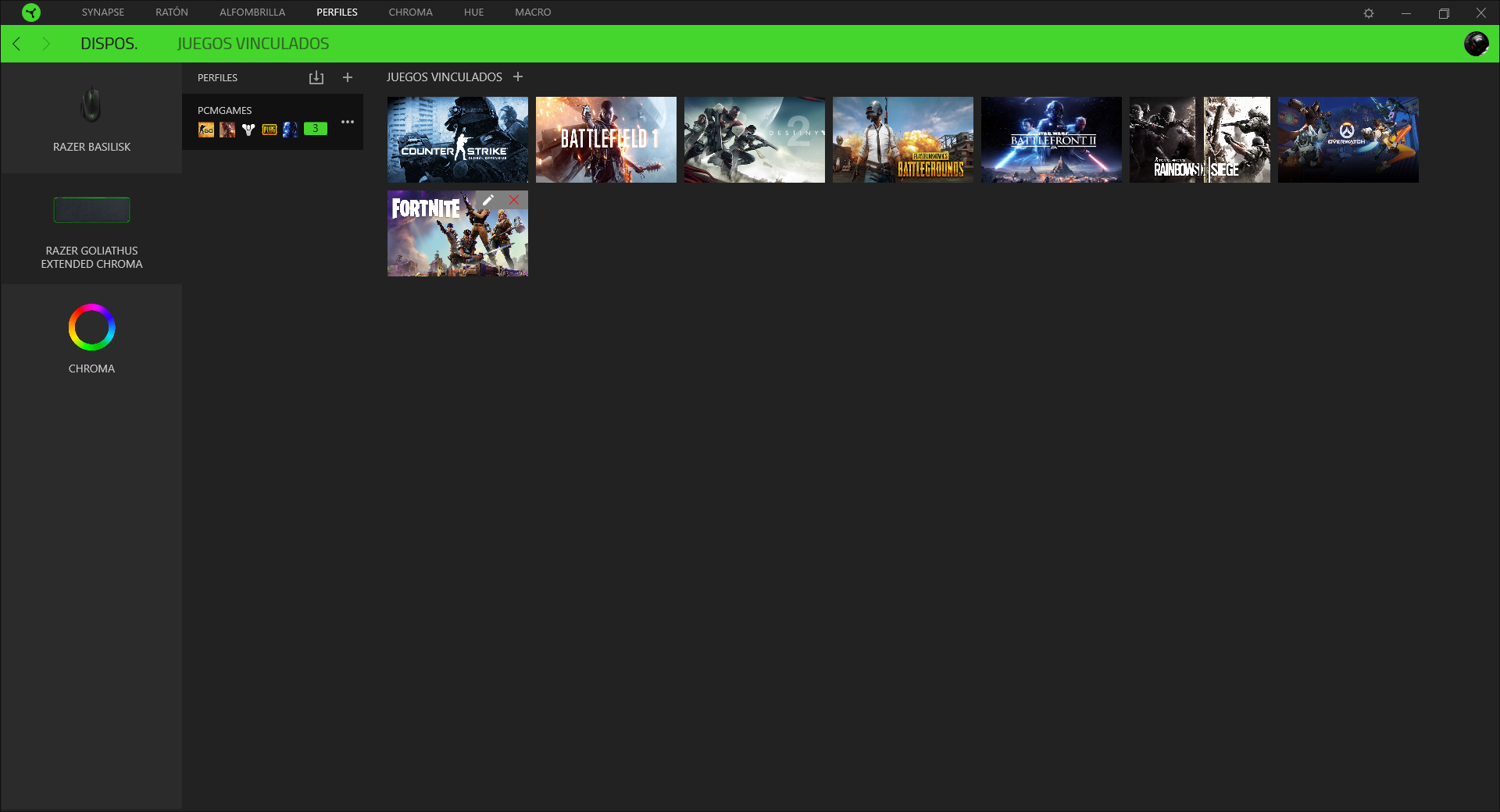1500x812 pixels.
Task: Click the JUEGOS VINCULADOS section heading
Action: (445, 77)
